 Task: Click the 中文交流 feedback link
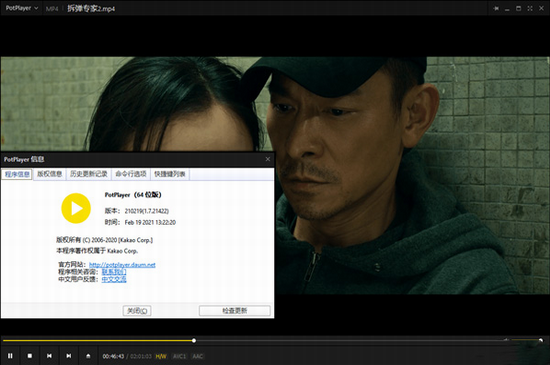point(114,279)
